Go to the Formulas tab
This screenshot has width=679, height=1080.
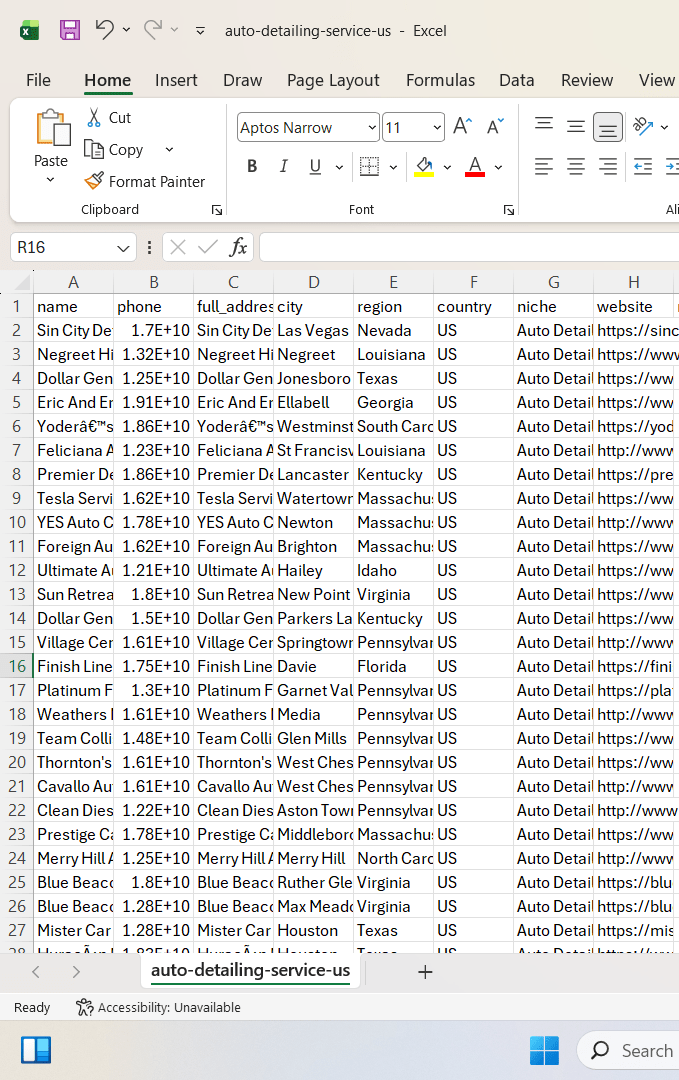click(440, 81)
